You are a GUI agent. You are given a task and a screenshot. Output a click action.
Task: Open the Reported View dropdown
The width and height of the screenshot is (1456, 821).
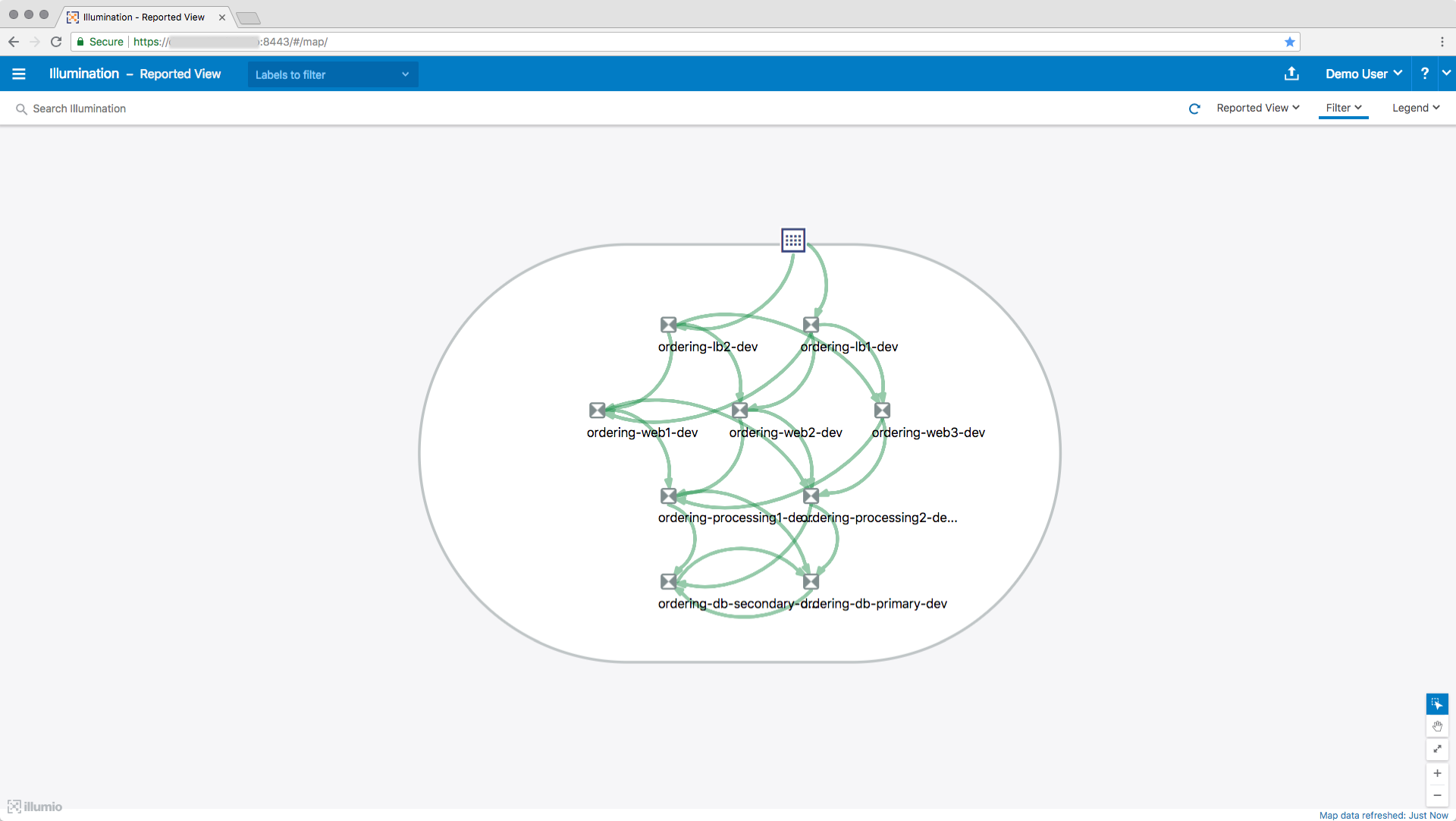[1258, 108]
